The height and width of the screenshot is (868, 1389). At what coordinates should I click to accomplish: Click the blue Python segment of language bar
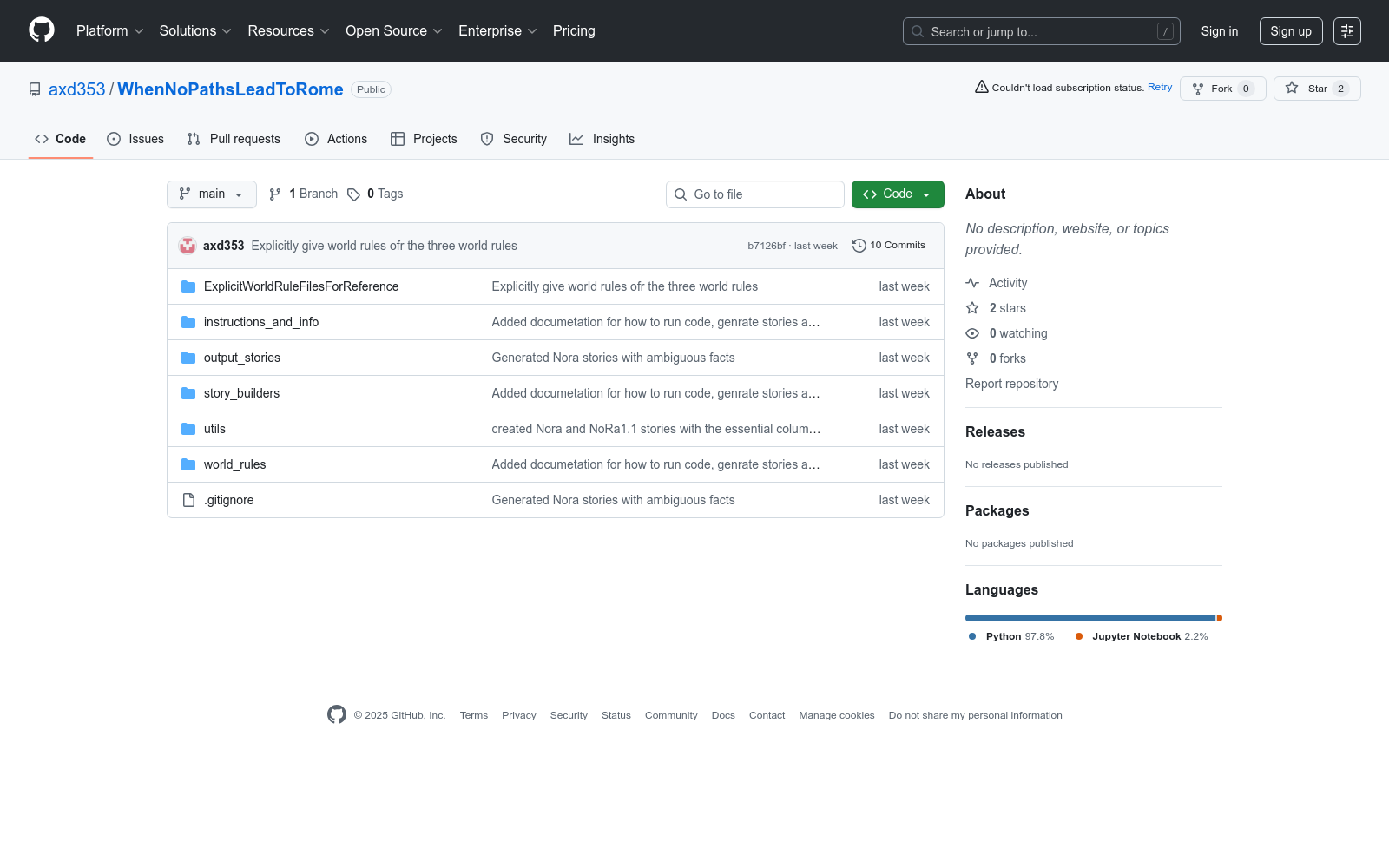point(1090,618)
